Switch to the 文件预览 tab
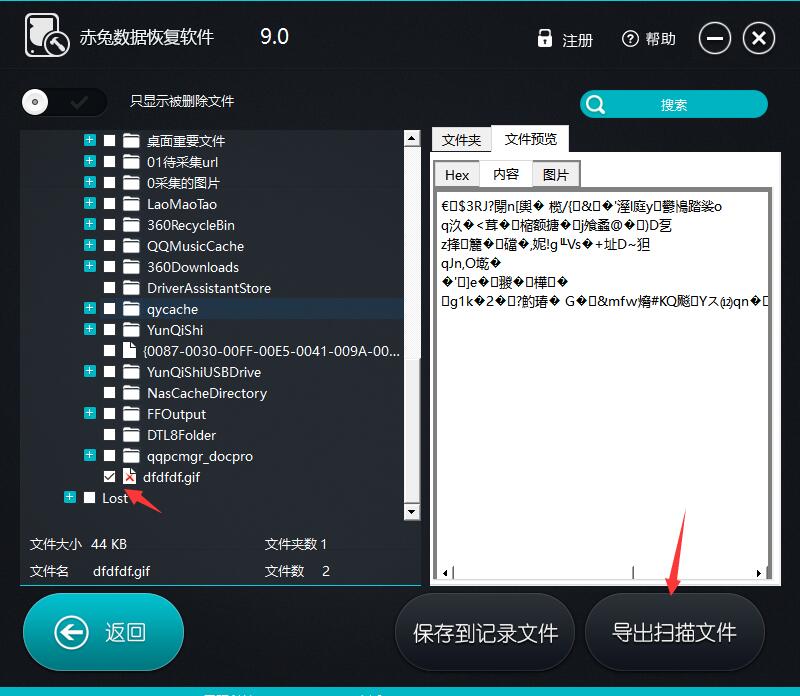 click(530, 139)
